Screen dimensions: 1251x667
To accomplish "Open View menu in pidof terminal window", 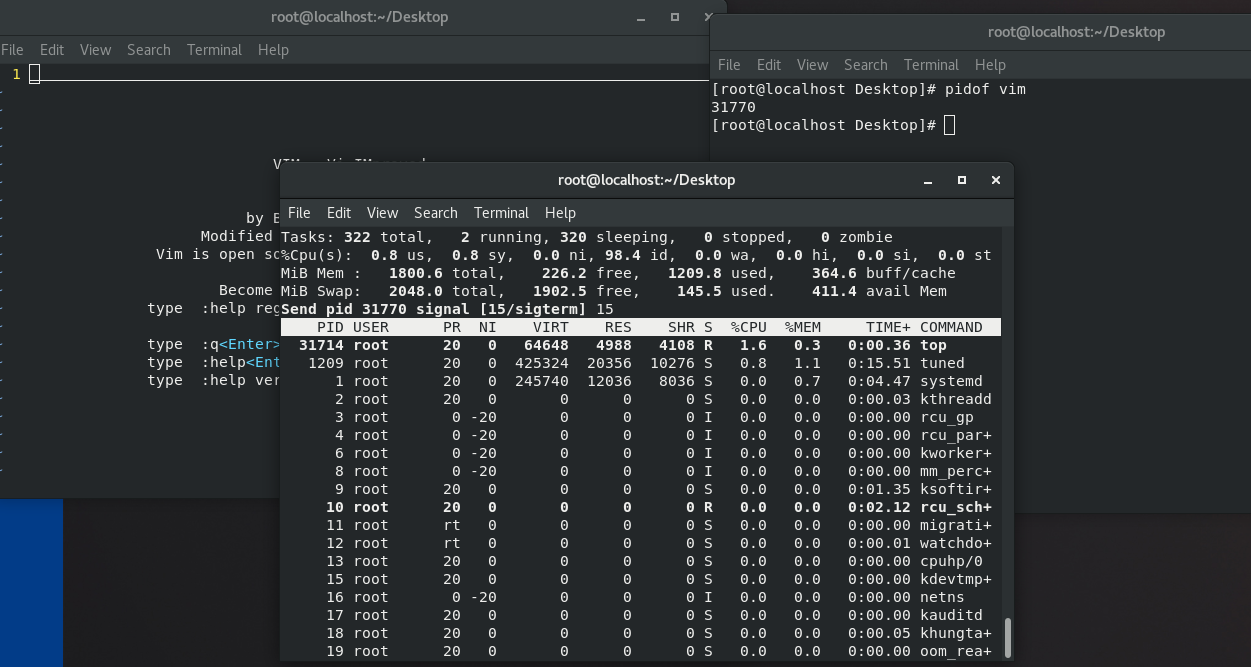I will [813, 65].
